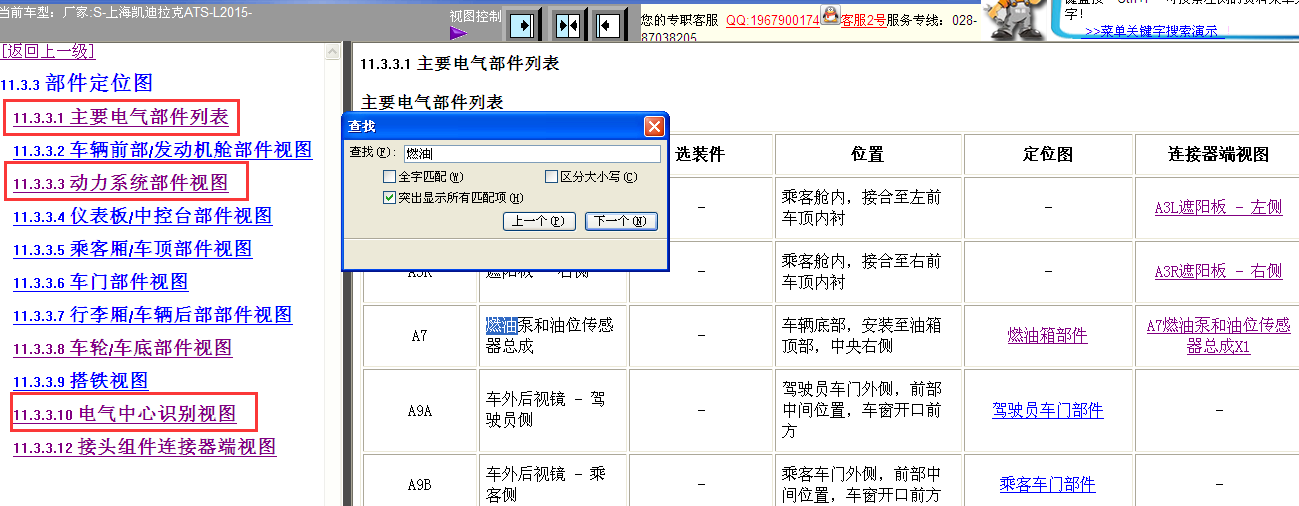The height and width of the screenshot is (506, 1299).
Task: Click the 连接器端视图 column header
Action: (1218, 155)
